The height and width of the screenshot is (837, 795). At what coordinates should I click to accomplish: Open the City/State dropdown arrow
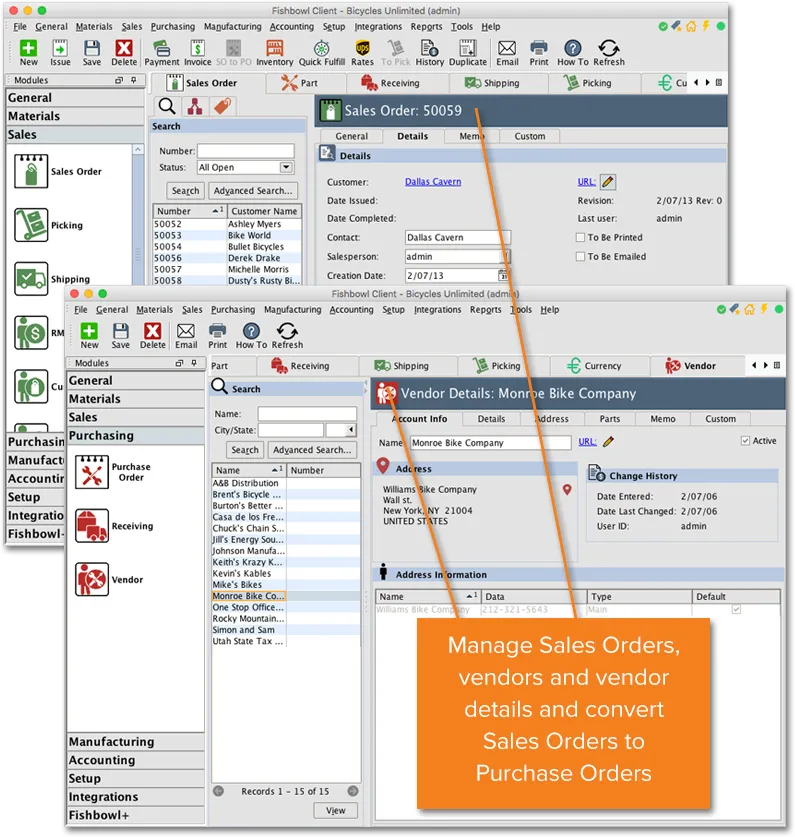tap(350, 430)
